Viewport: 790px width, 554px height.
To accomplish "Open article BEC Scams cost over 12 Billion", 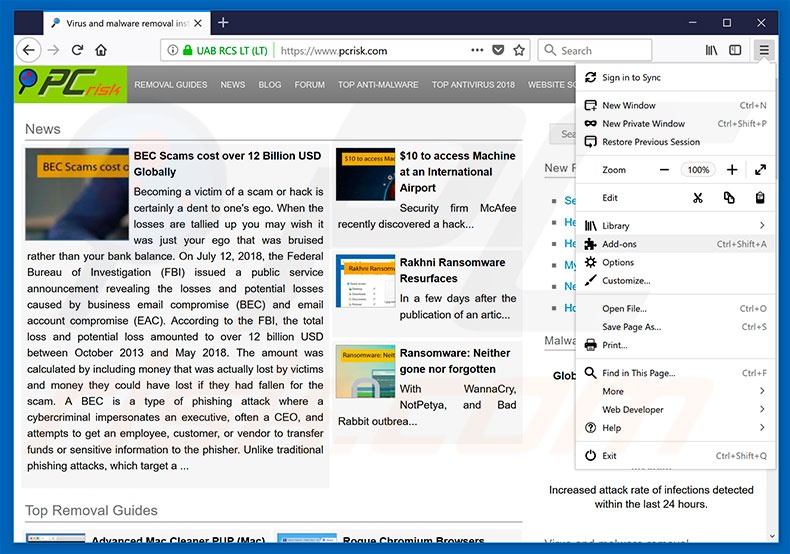I will [x=227, y=164].
